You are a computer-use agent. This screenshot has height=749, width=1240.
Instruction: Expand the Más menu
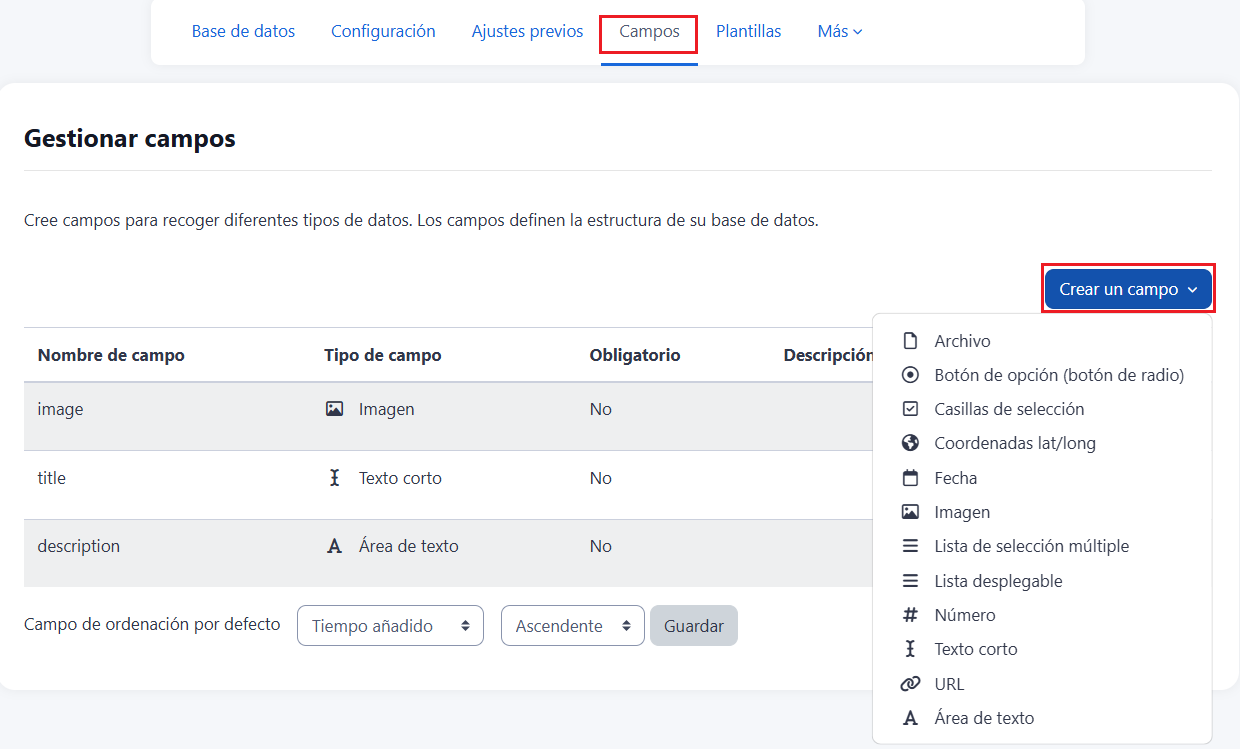839,31
